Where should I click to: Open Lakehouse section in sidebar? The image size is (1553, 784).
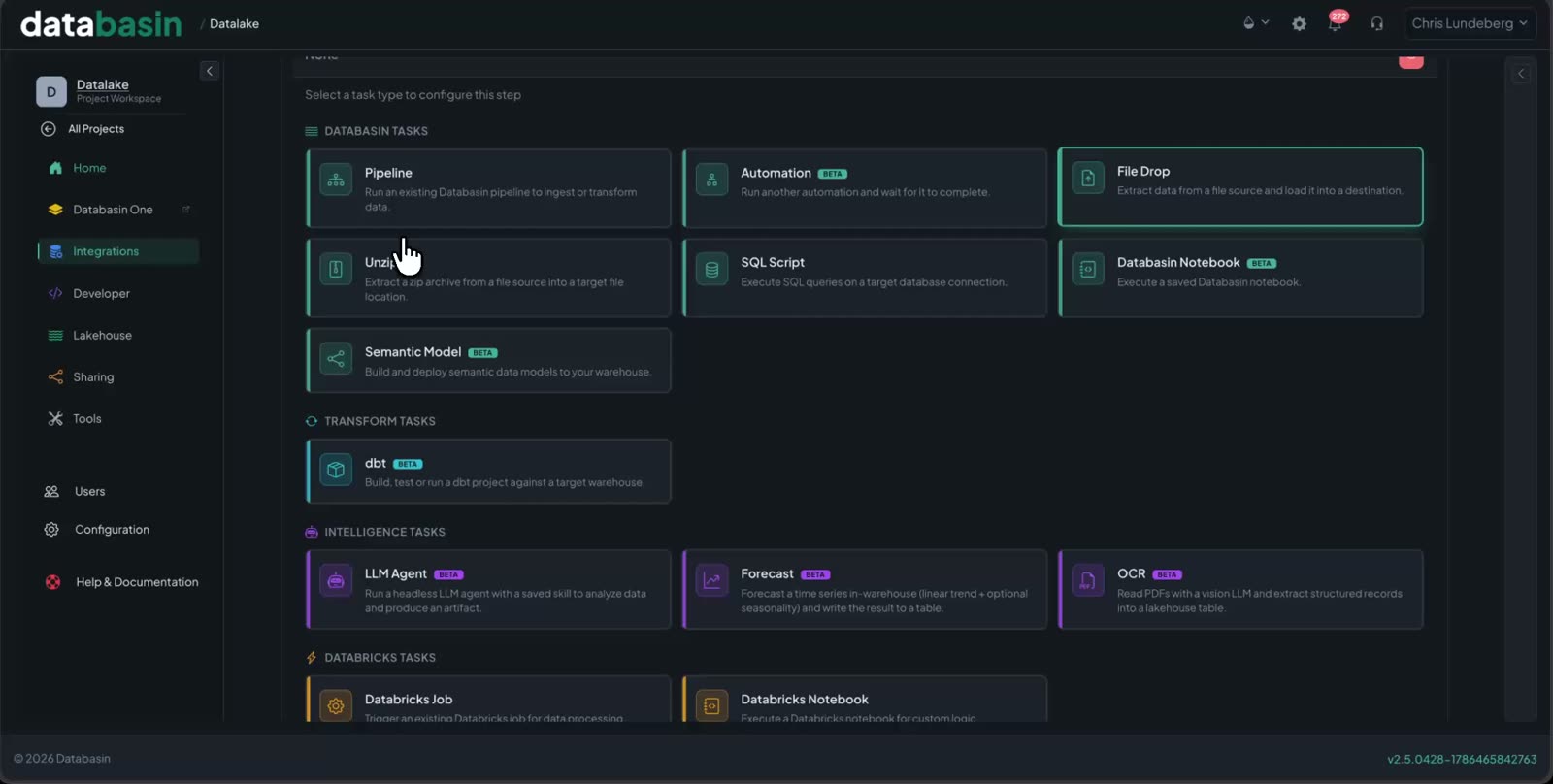[x=102, y=335]
